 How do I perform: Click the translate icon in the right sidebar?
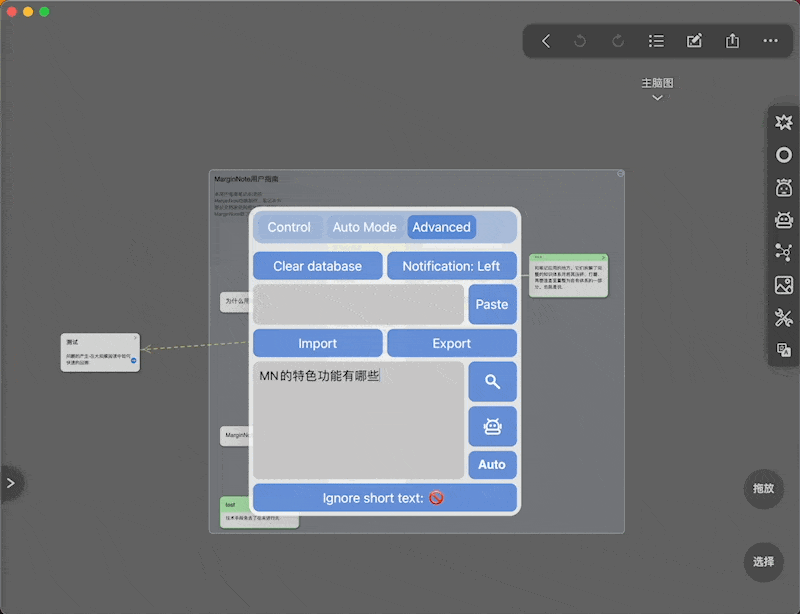pos(784,350)
